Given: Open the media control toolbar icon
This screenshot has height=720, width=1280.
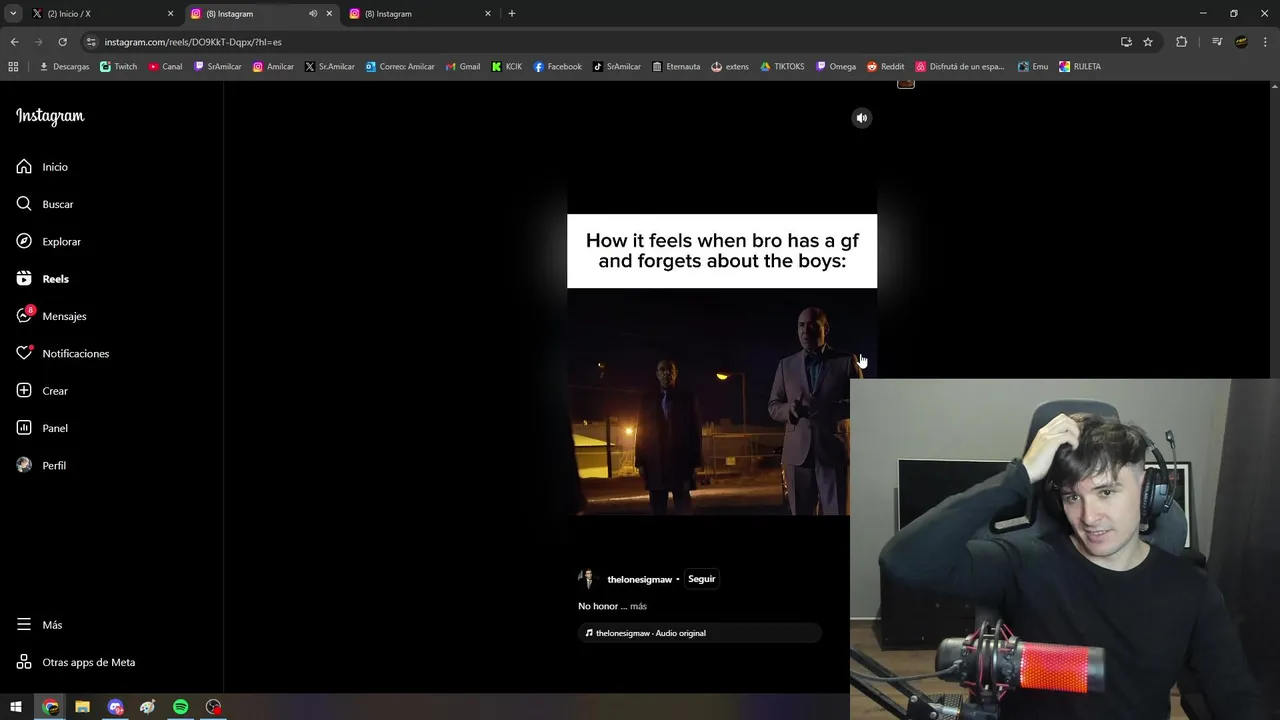Looking at the screenshot, I should click(x=1217, y=42).
